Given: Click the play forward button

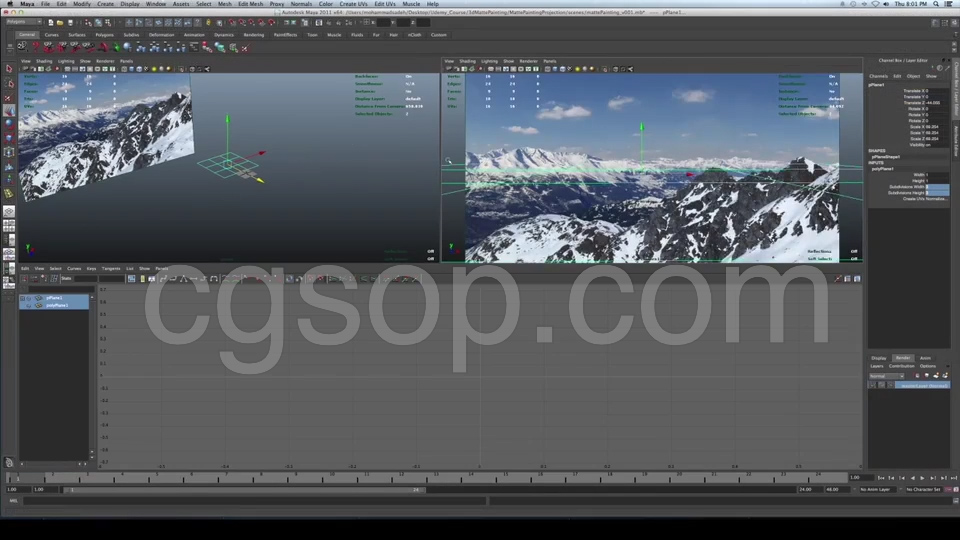Looking at the screenshot, I should point(923,478).
